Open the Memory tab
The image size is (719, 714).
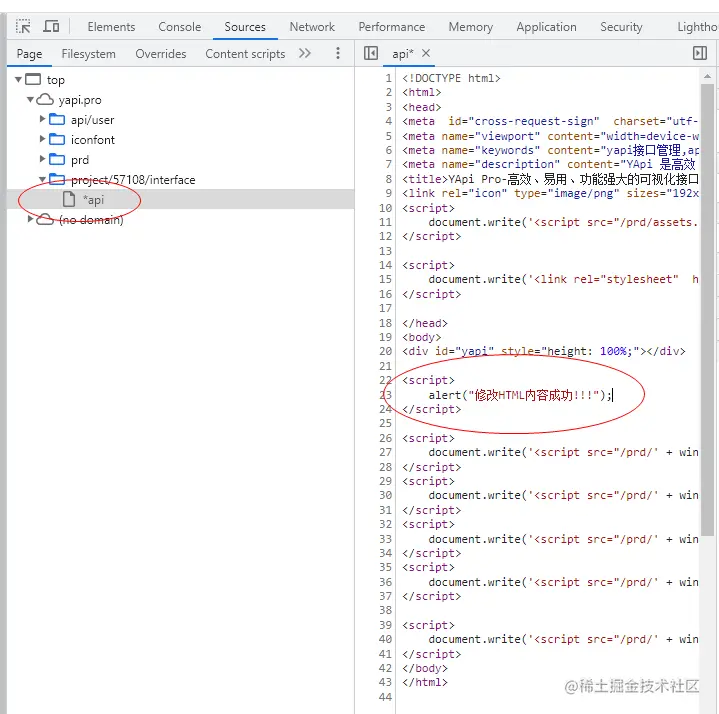[470, 27]
